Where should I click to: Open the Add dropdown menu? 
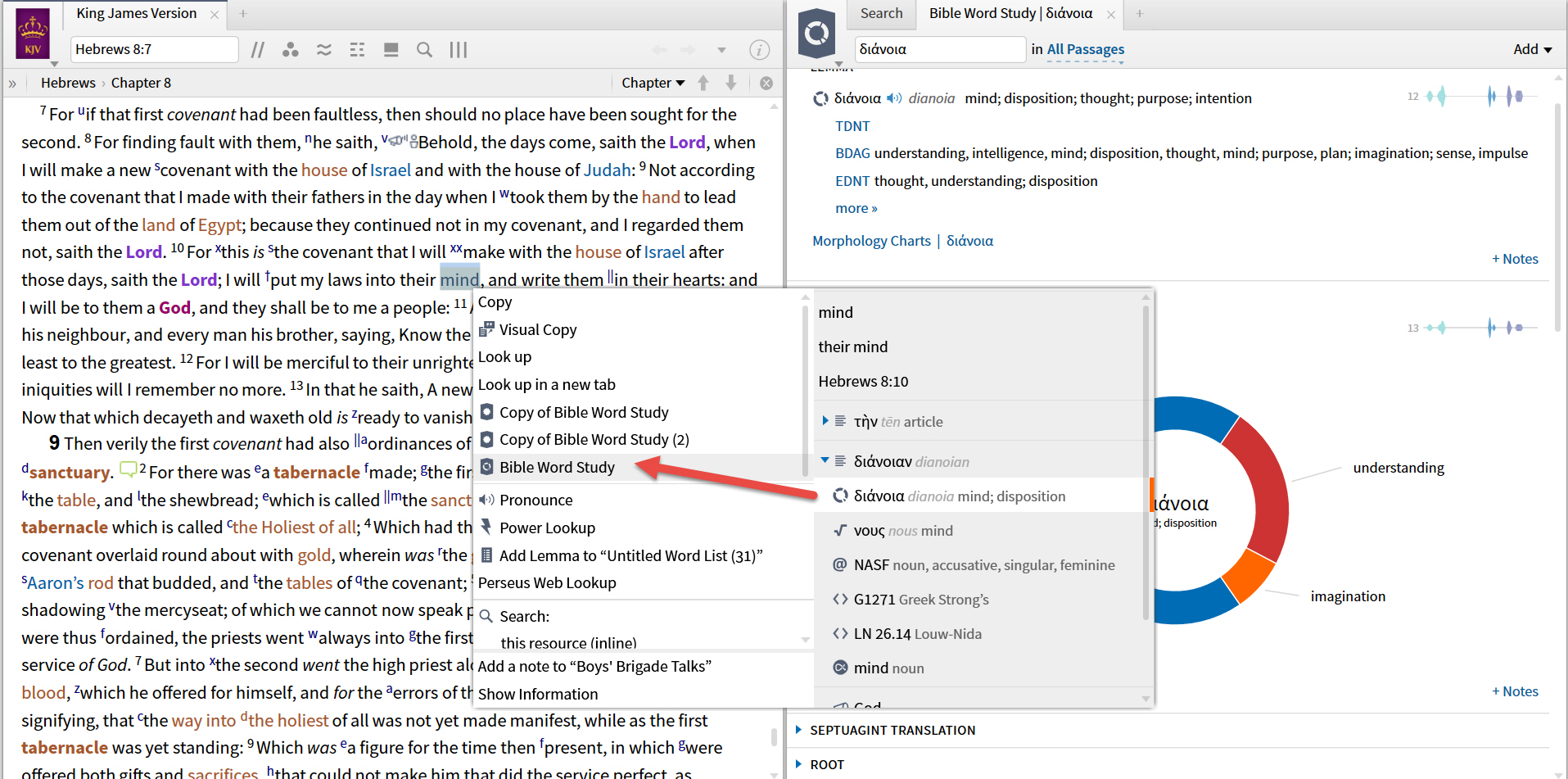(x=1533, y=49)
